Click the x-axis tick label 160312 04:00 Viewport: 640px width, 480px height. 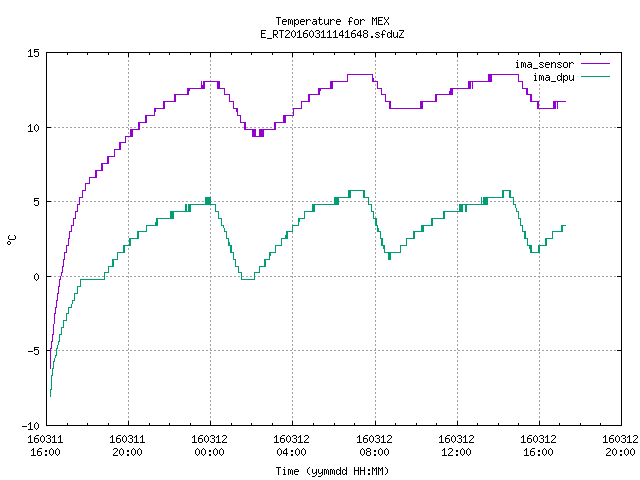[291, 445]
